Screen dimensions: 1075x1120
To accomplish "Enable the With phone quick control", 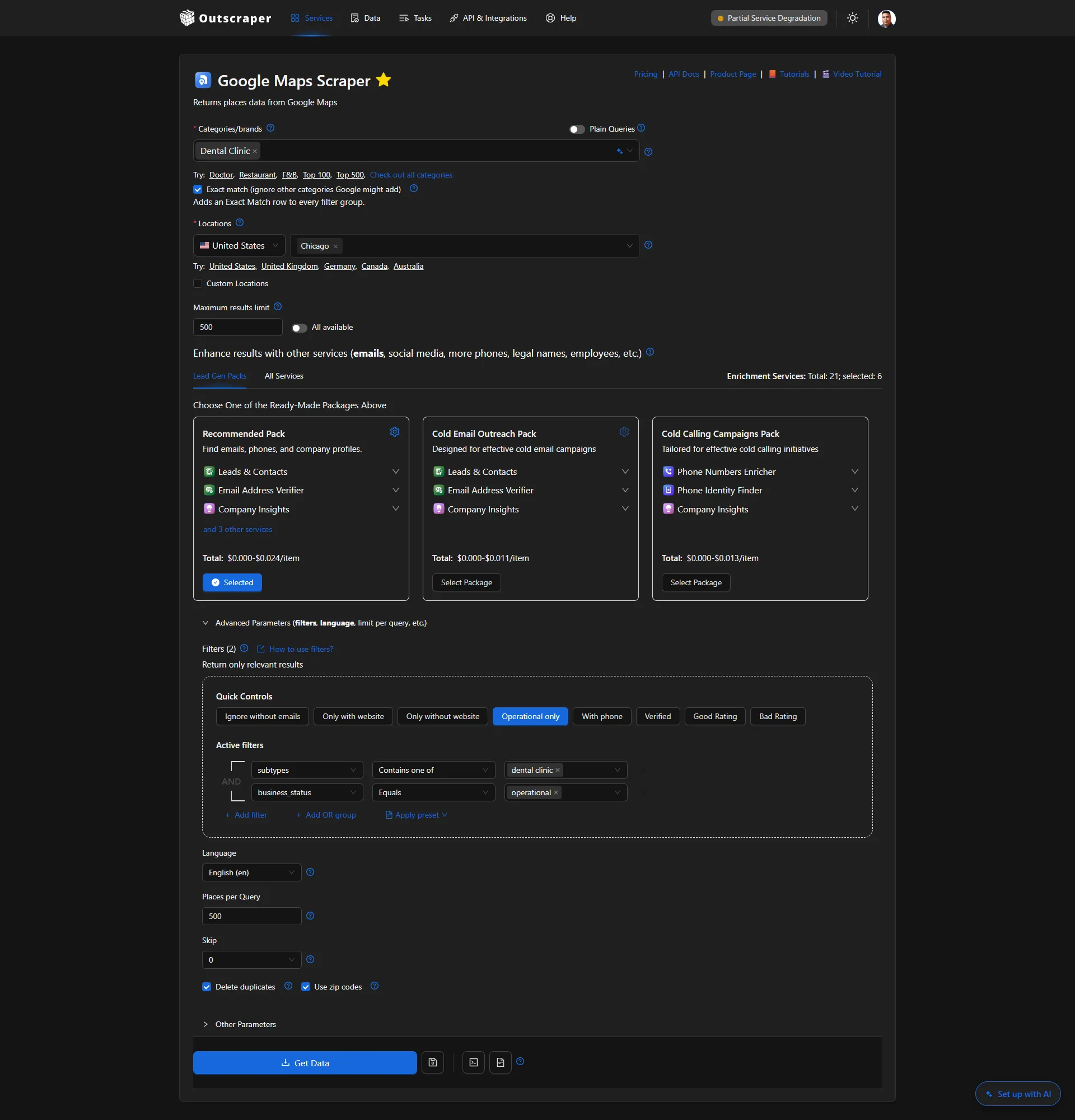I will (602, 717).
